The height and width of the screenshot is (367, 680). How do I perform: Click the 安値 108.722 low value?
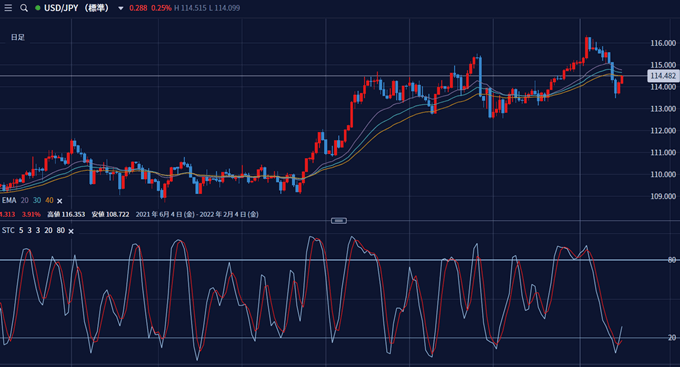coord(111,214)
